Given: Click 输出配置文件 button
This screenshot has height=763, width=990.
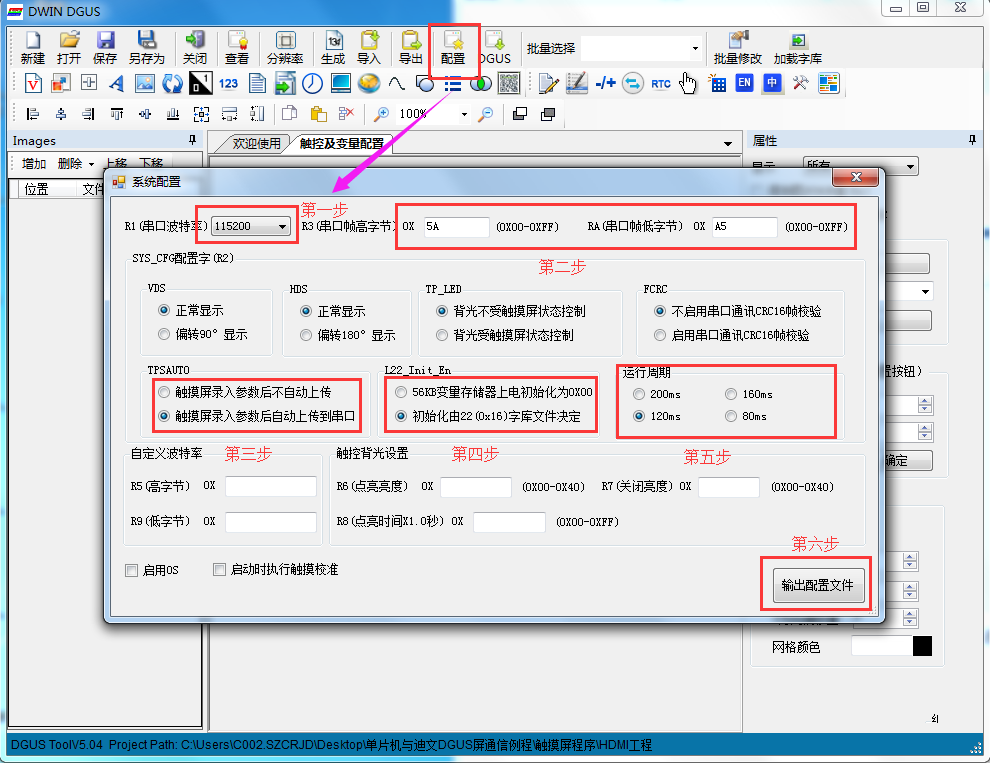Looking at the screenshot, I should click(818, 586).
